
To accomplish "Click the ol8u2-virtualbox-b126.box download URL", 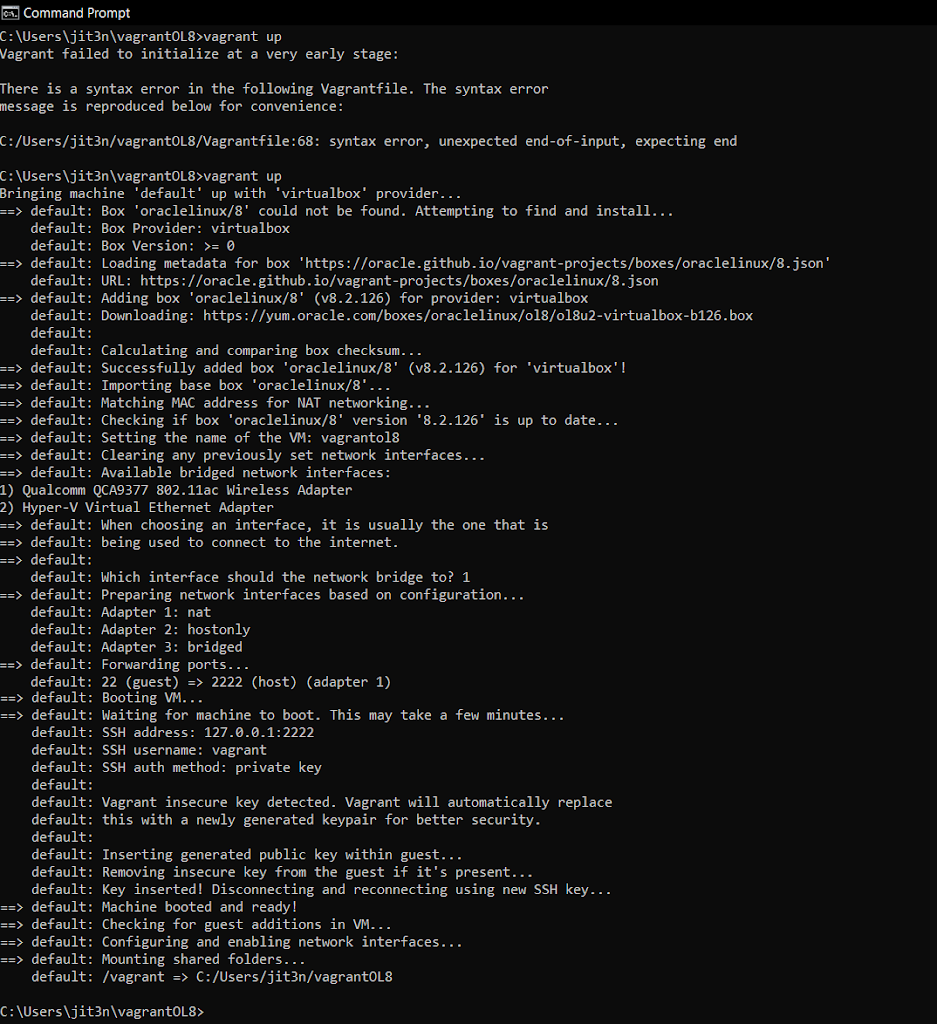I will click(x=477, y=315).
